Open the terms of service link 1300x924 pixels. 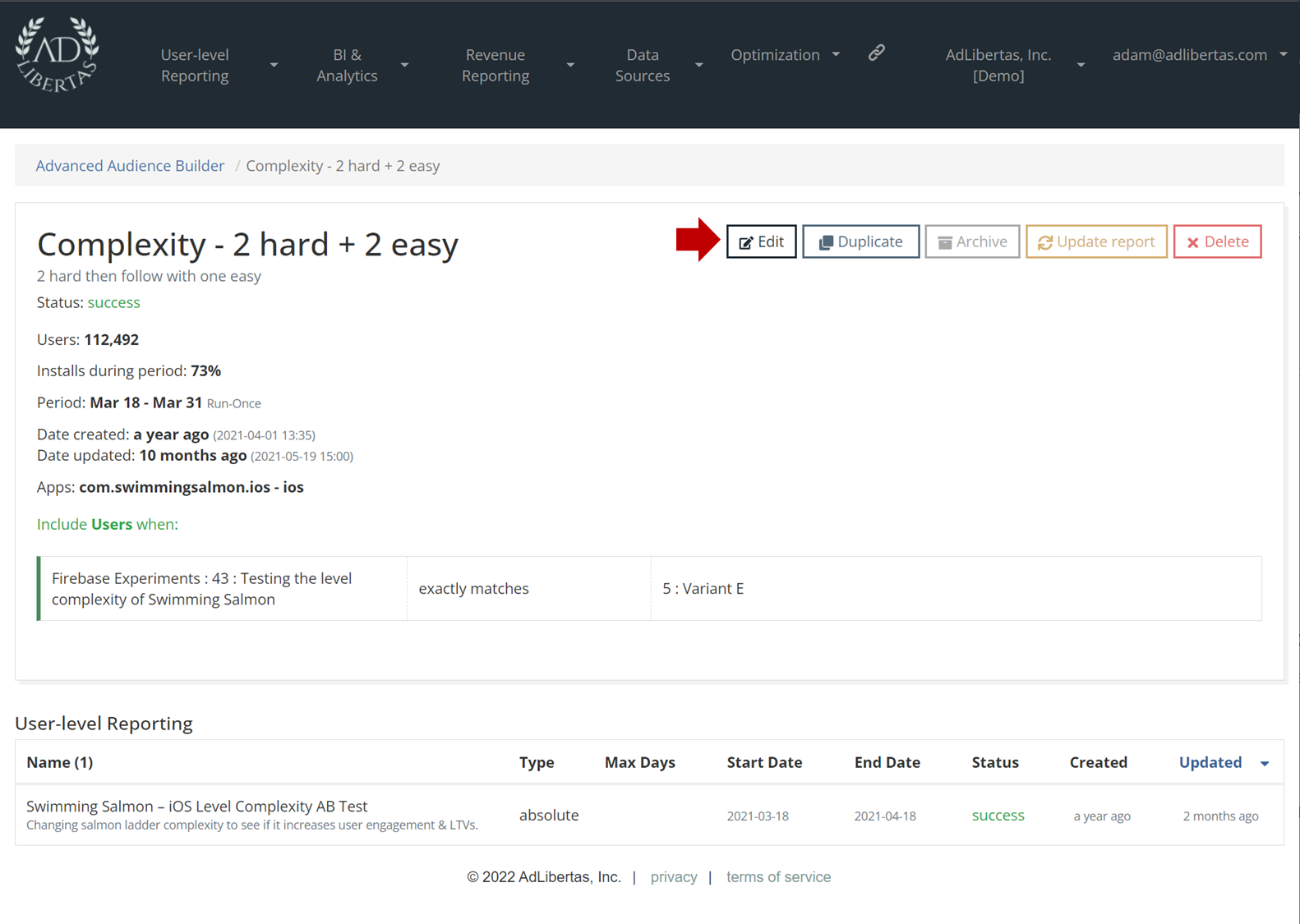[778, 876]
